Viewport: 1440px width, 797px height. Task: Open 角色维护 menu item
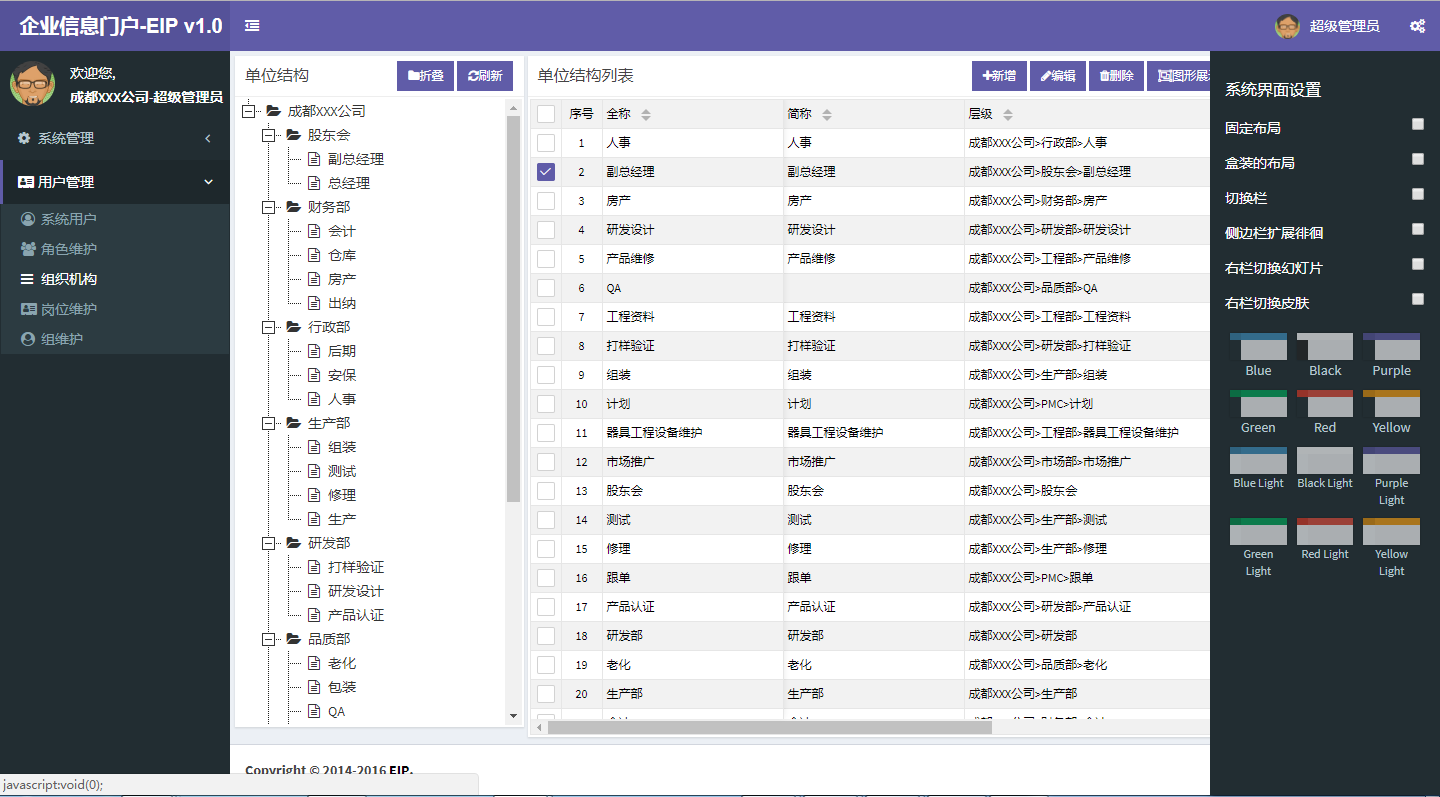point(115,249)
